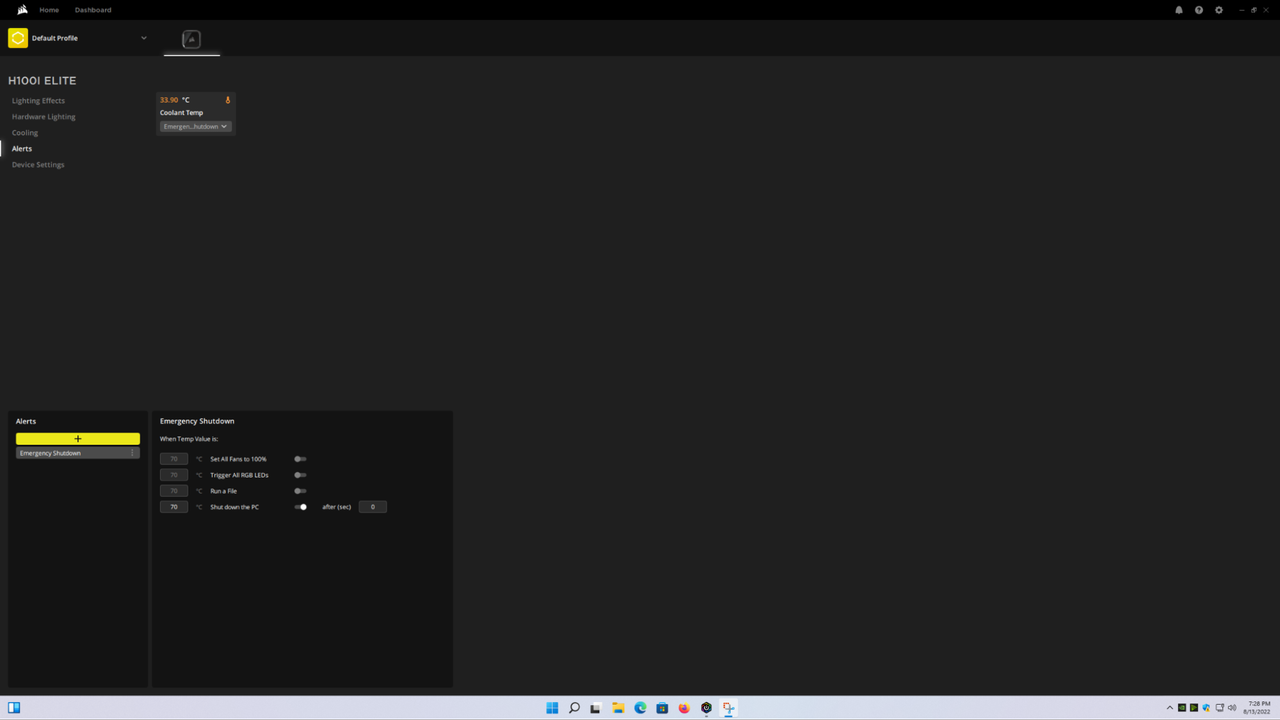Viewport: 1280px width, 720px height.
Task: Click the Set All Fans temperature field
Action: [x=174, y=459]
